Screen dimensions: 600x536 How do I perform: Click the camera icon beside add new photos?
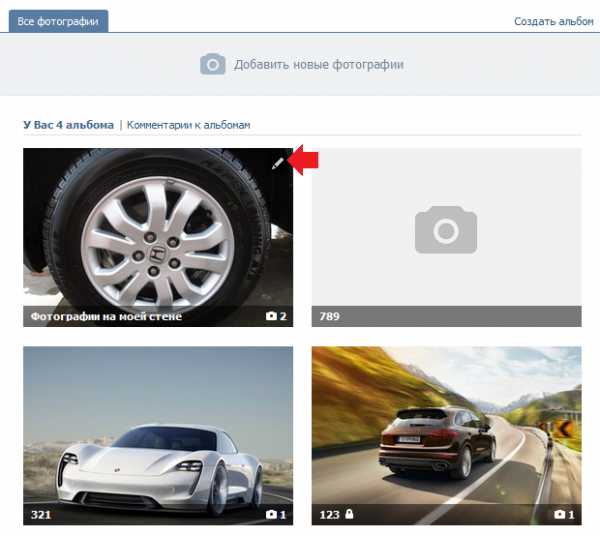(213, 64)
